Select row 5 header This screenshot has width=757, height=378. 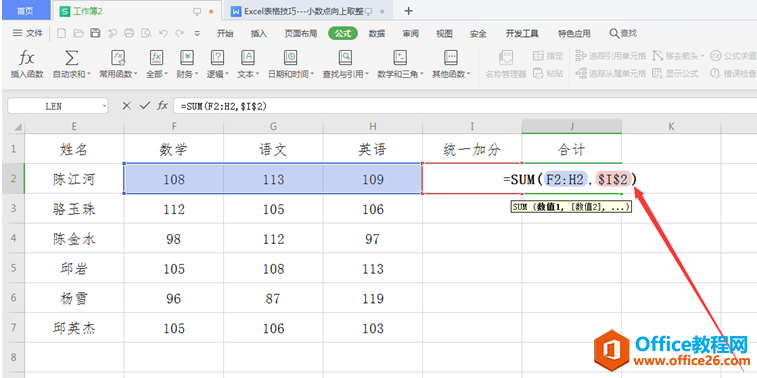tap(13, 268)
